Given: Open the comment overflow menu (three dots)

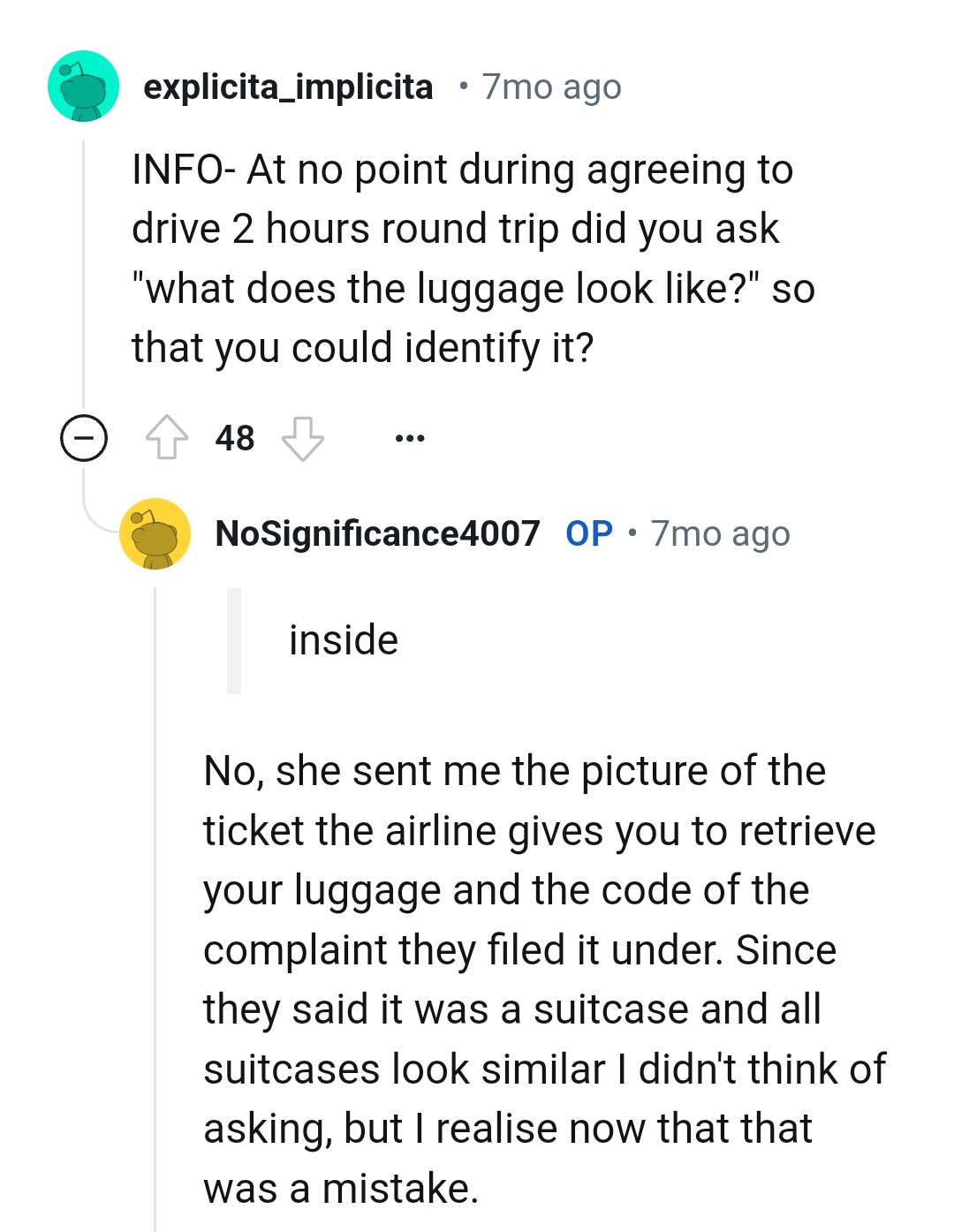Looking at the screenshot, I should tap(412, 438).
